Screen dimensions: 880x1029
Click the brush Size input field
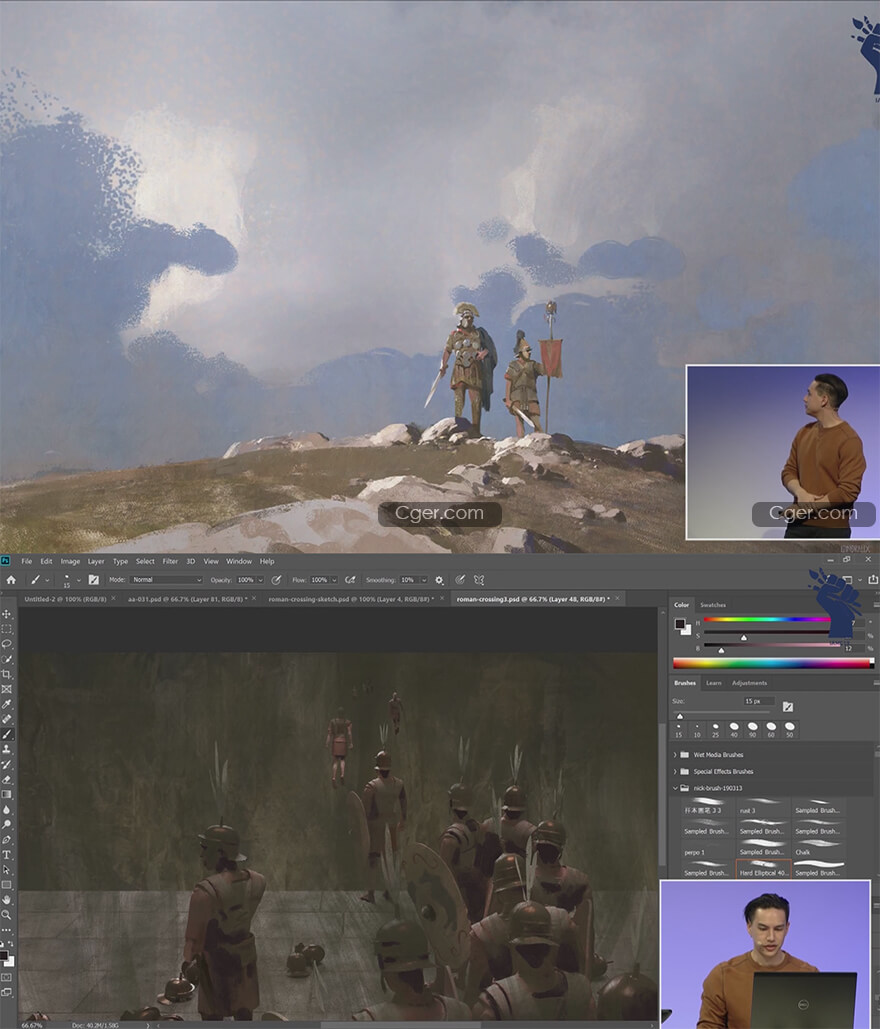758,702
